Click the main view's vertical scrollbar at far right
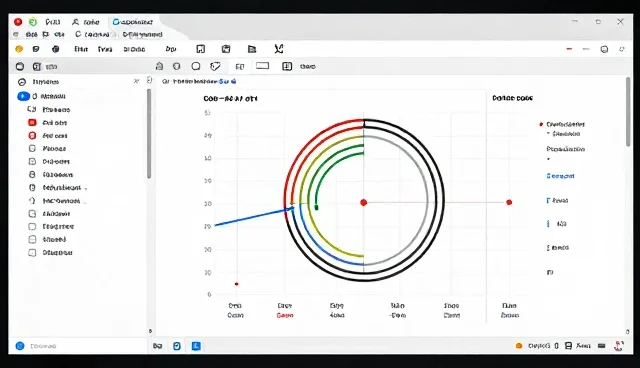The image size is (640, 368). click(628, 111)
